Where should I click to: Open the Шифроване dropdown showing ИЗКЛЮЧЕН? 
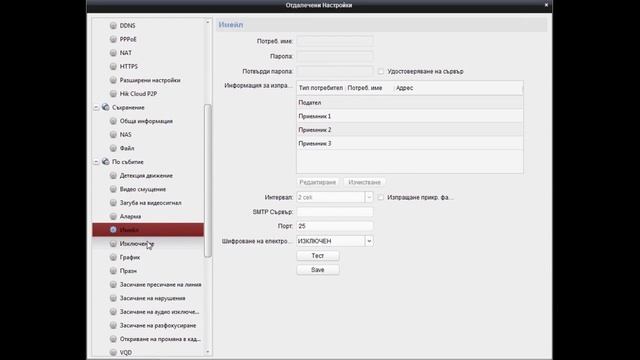369,241
